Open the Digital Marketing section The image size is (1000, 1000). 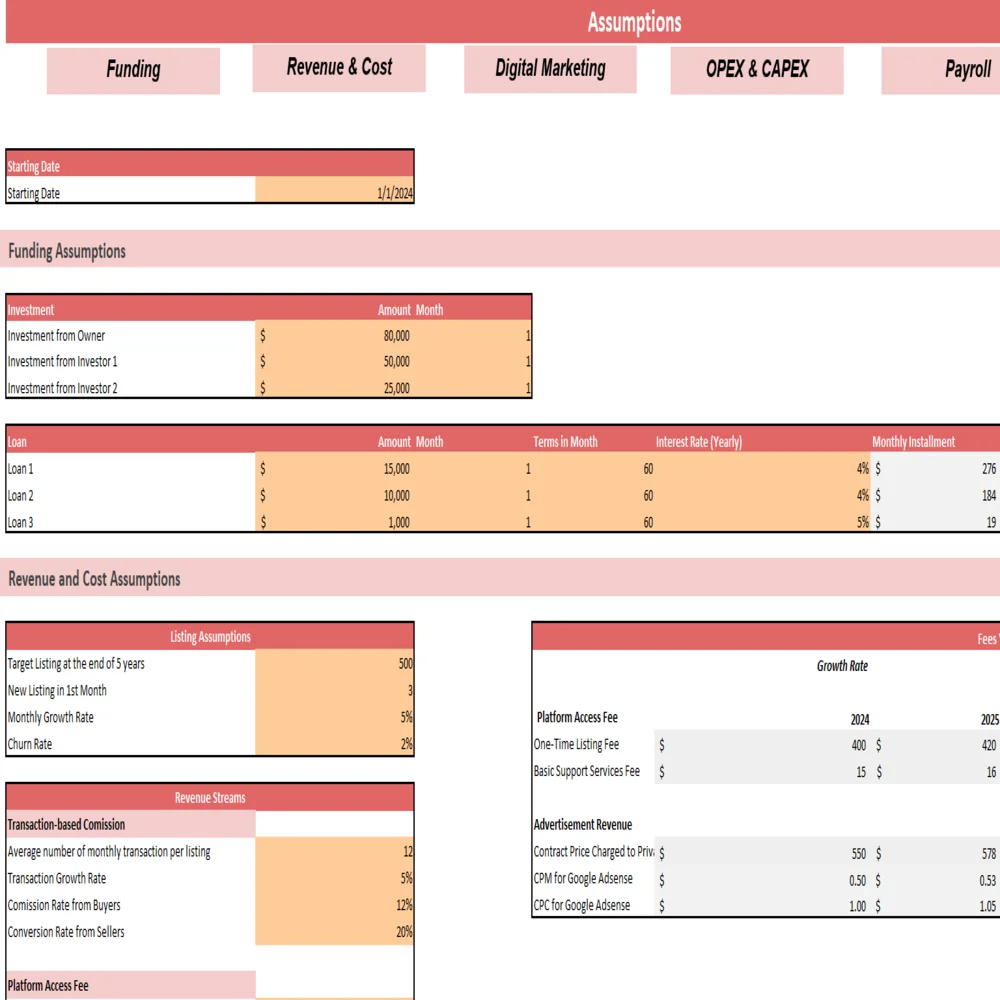coord(550,69)
